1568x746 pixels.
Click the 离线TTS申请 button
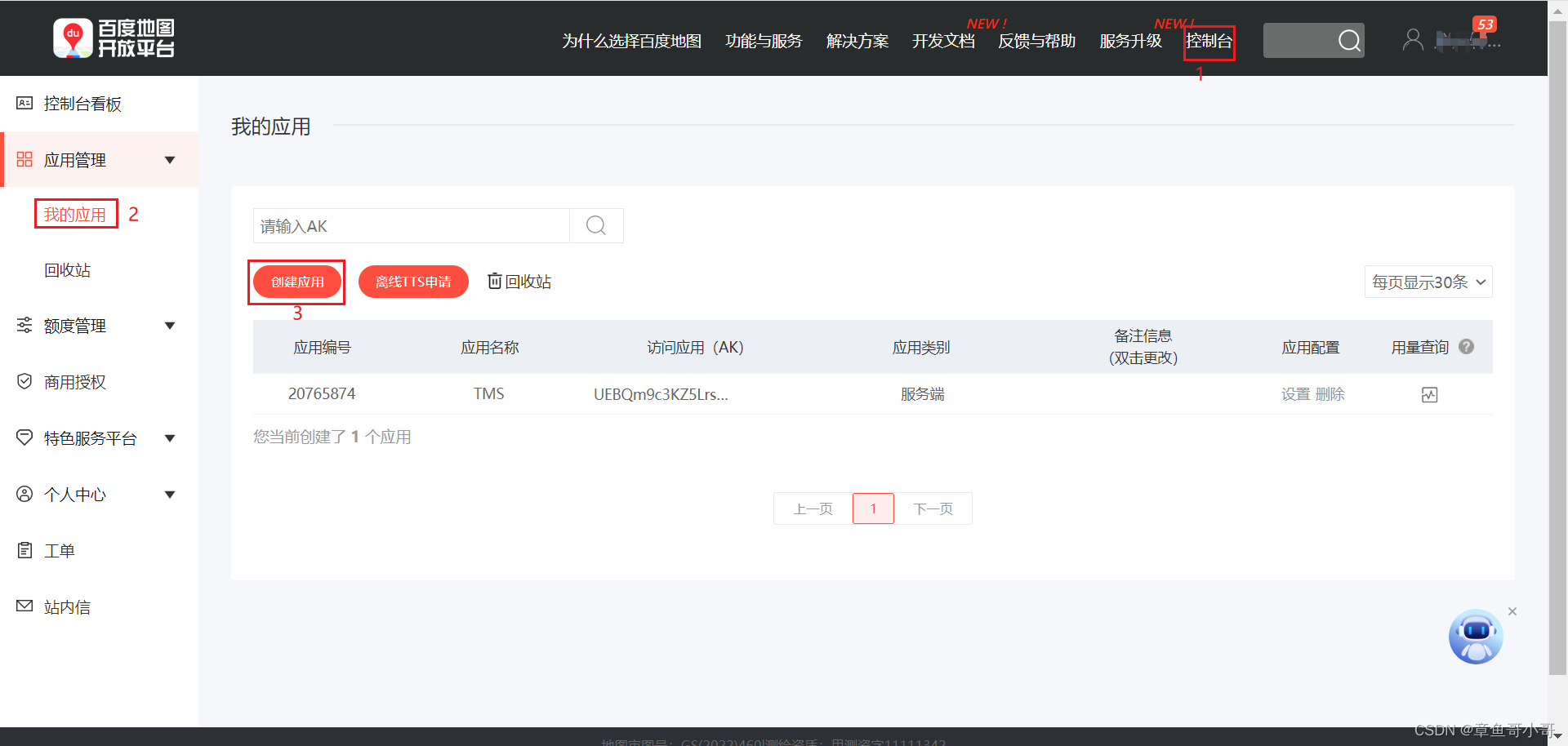pyautogui.click(x=413, y=282)
